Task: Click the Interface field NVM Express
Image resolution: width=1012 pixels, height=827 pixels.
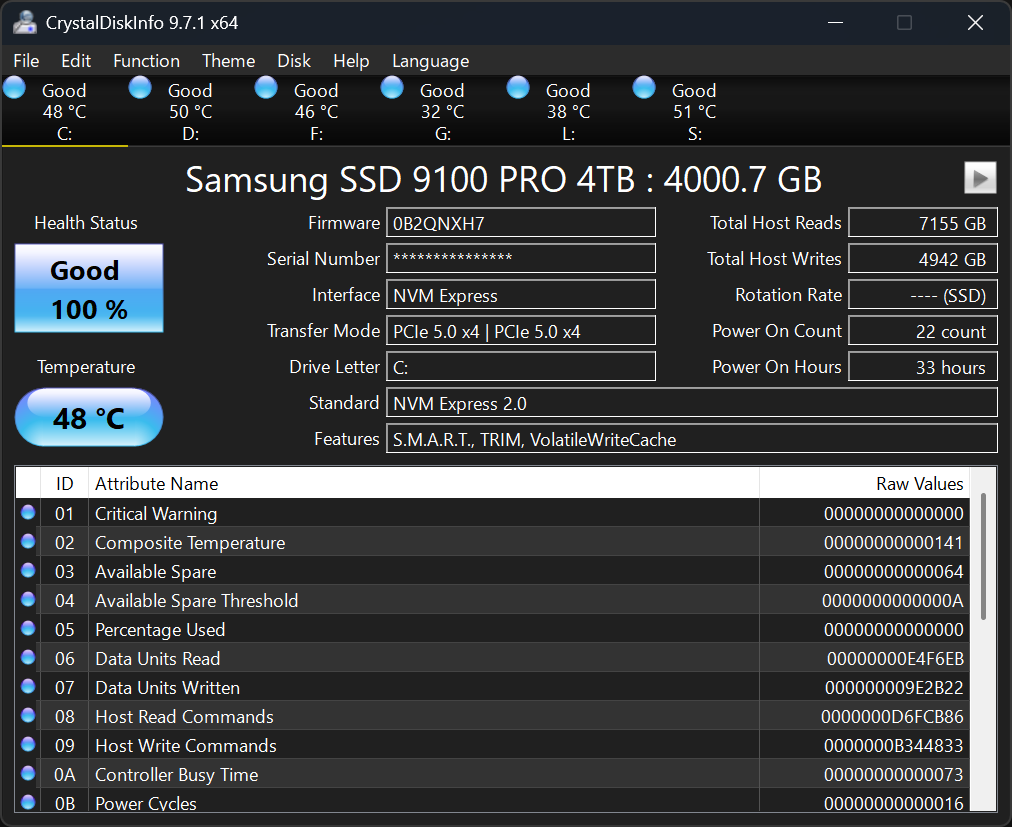Action: pyautogui.click(x=521, y=295)
